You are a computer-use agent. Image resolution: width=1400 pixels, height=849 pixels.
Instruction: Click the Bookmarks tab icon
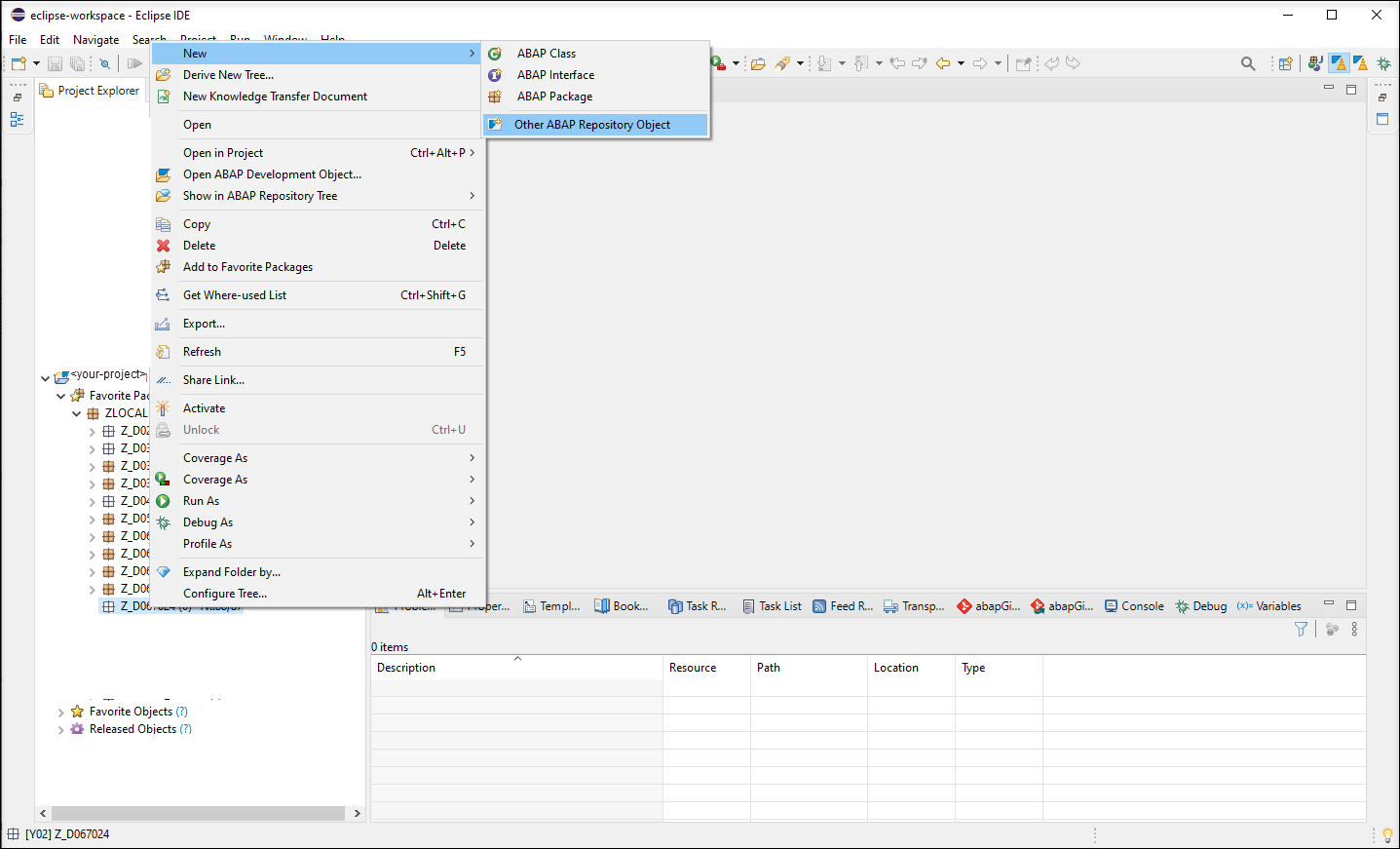tap(602, 606)
